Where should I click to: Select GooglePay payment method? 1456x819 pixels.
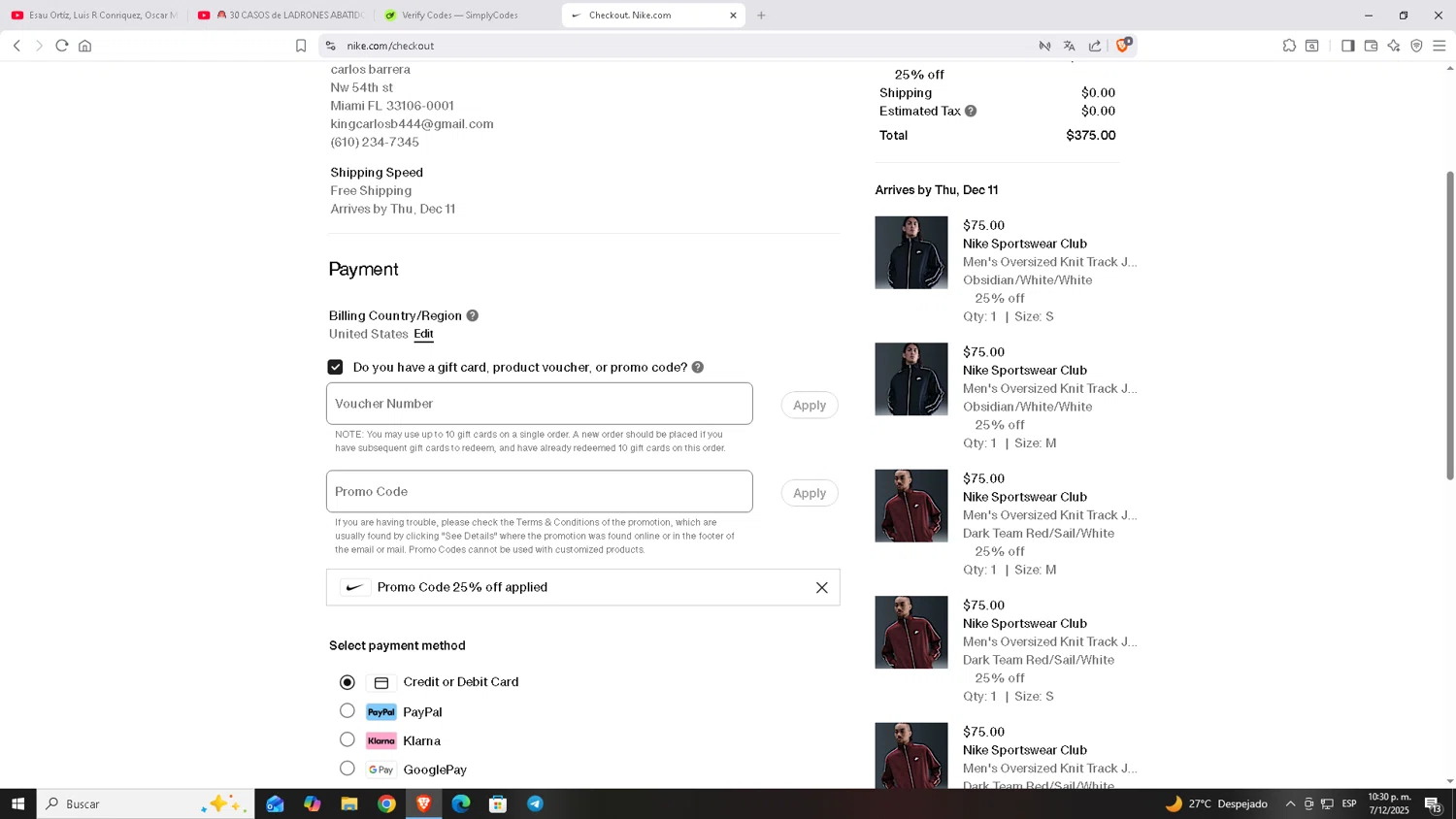347,769
